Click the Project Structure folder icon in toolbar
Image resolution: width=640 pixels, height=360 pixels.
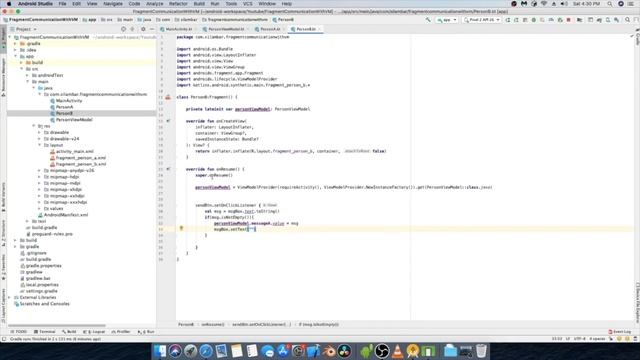(579, 20)
